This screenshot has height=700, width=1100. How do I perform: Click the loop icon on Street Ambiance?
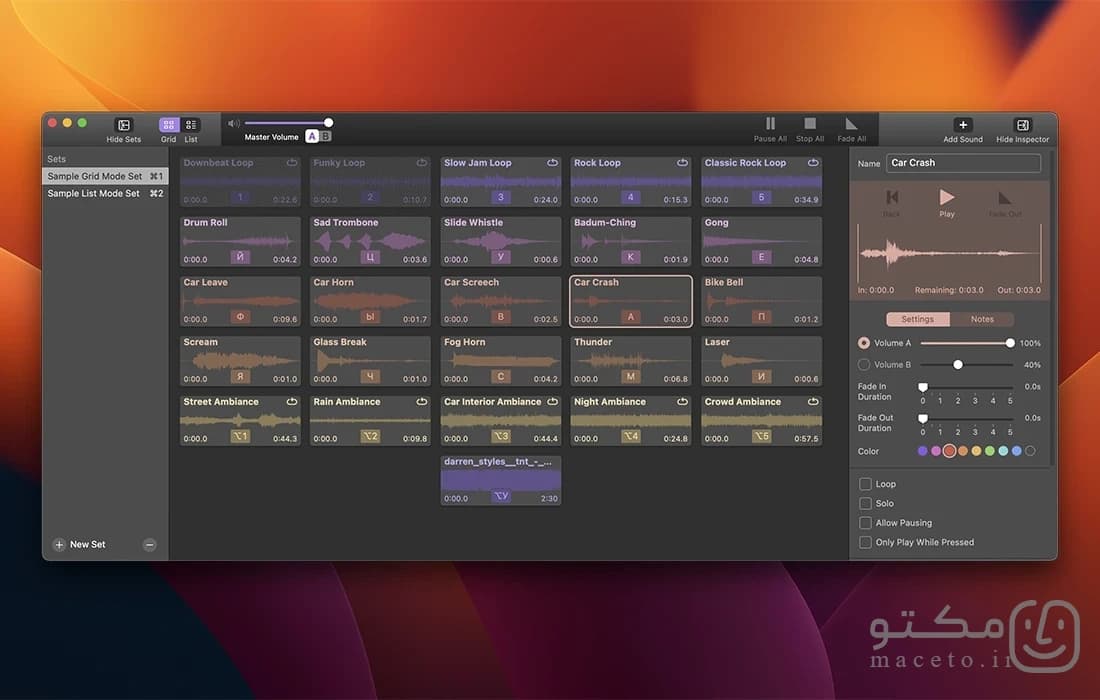(292, 402)
